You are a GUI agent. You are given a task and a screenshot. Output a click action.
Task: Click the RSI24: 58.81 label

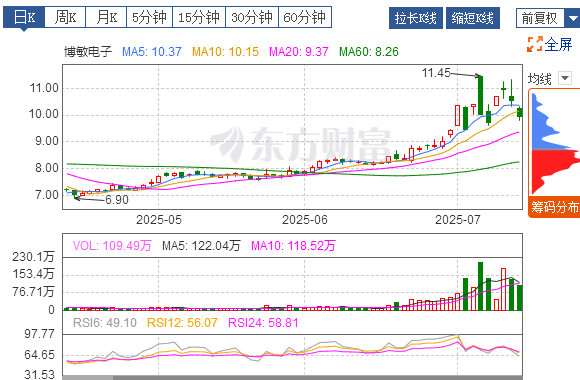263,323
